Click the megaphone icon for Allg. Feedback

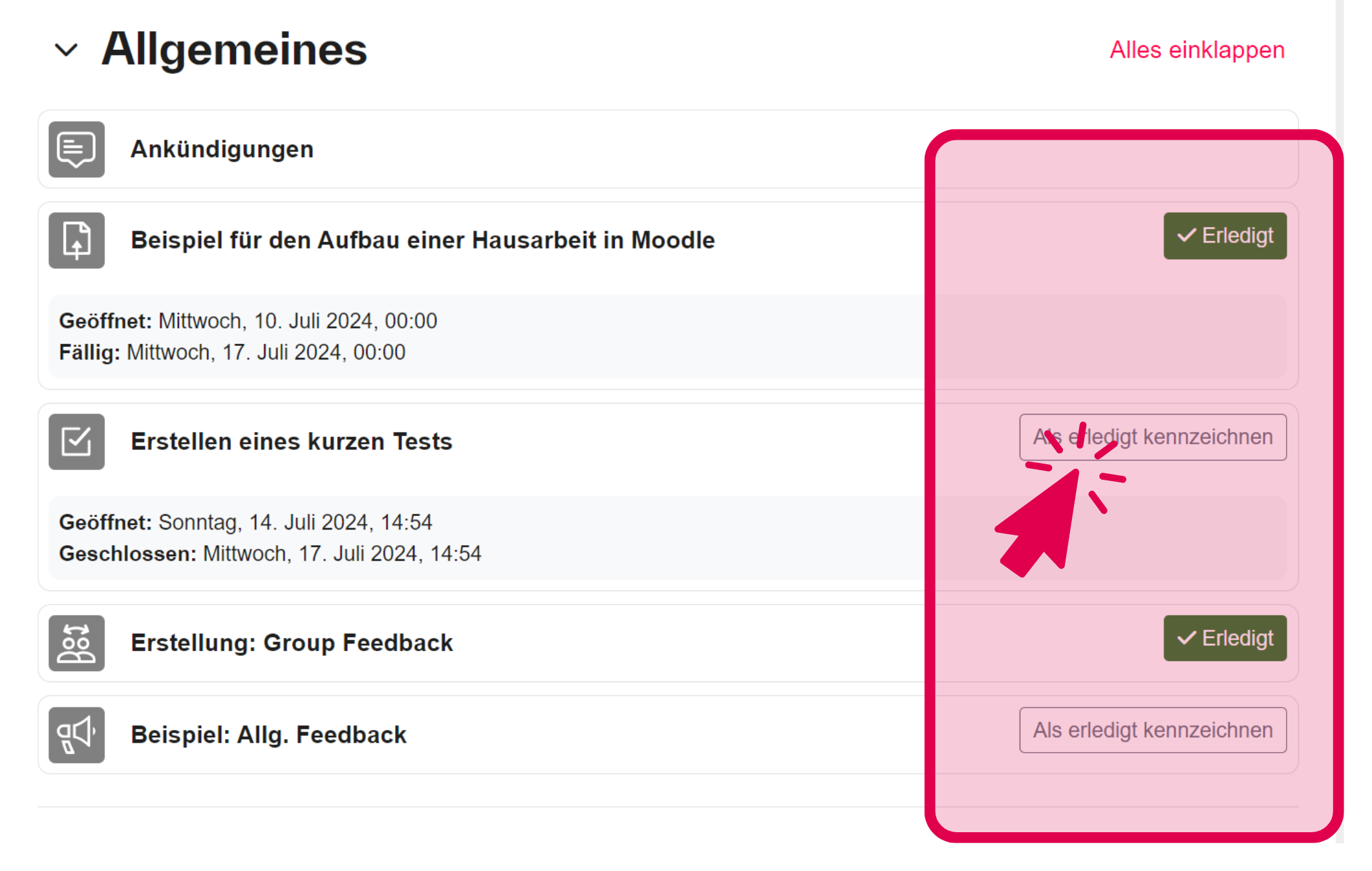coord(76,735)
